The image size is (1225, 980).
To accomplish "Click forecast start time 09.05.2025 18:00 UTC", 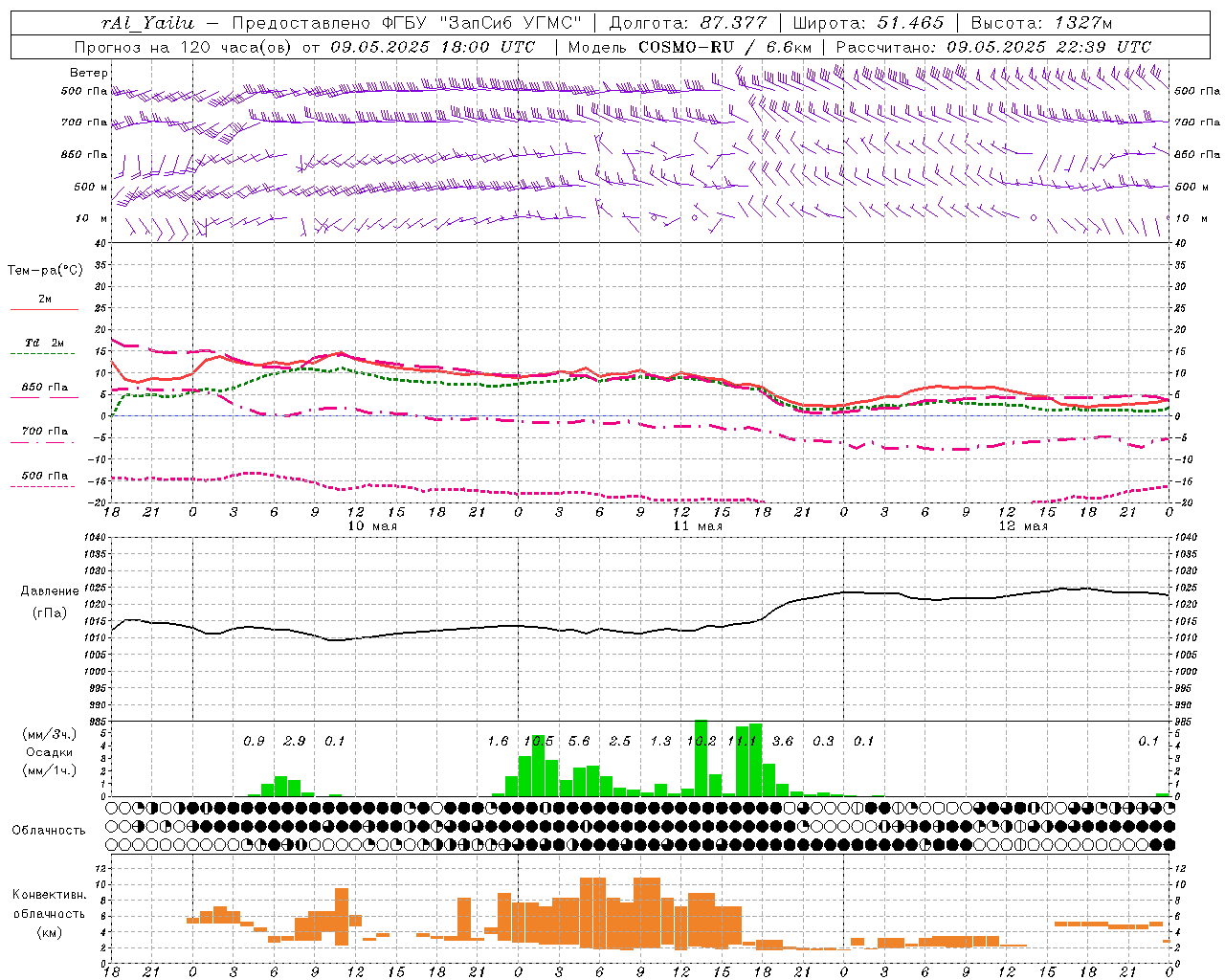I will (x=433, y=47).
